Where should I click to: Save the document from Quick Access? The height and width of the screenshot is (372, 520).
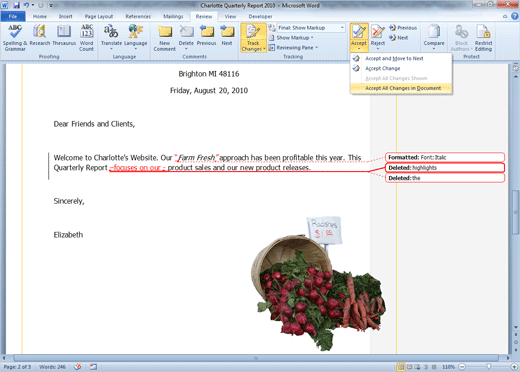16,5
